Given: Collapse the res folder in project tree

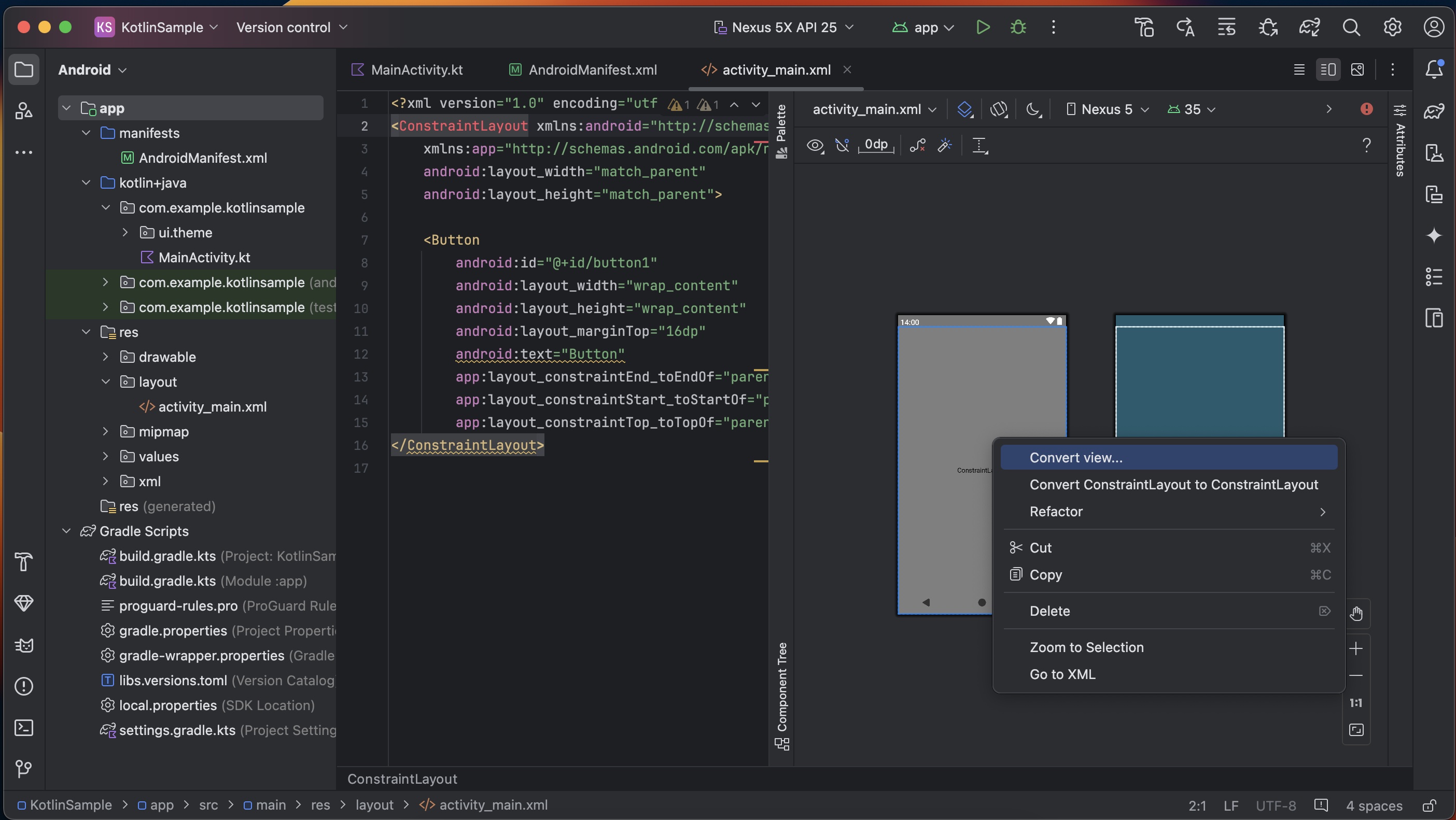Looking at the screenshot, I should click(x=87, y=332).
